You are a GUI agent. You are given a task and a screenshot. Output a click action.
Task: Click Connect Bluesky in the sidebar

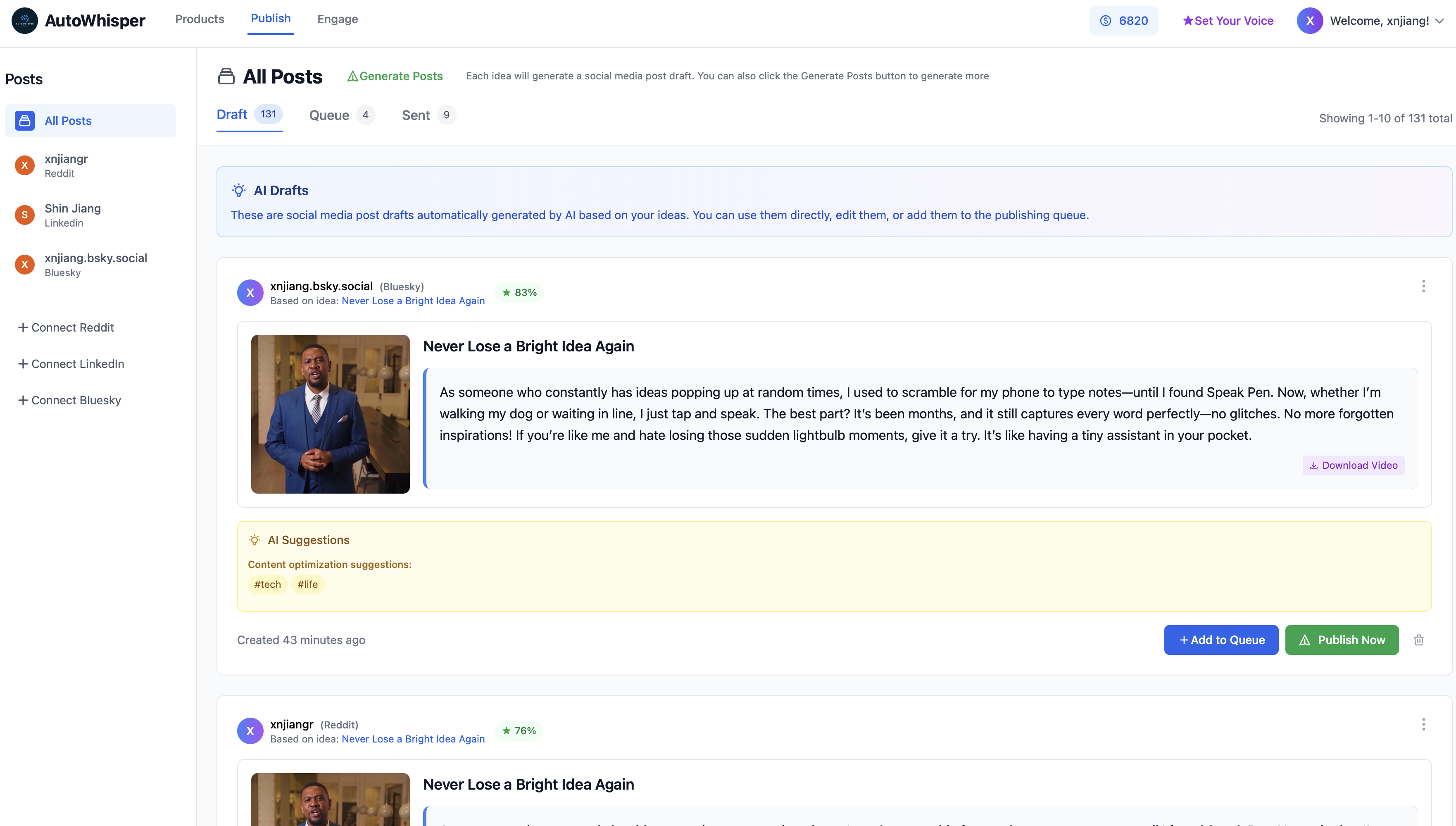tap(69, 400)
